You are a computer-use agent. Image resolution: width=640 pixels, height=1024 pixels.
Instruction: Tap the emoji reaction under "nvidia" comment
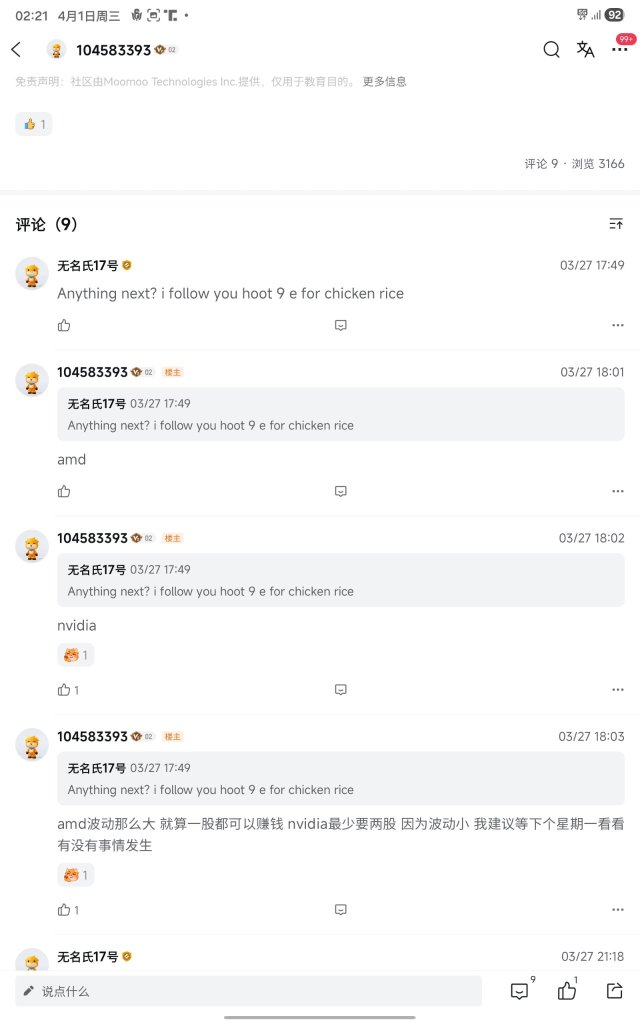click(x=76, y=655)
